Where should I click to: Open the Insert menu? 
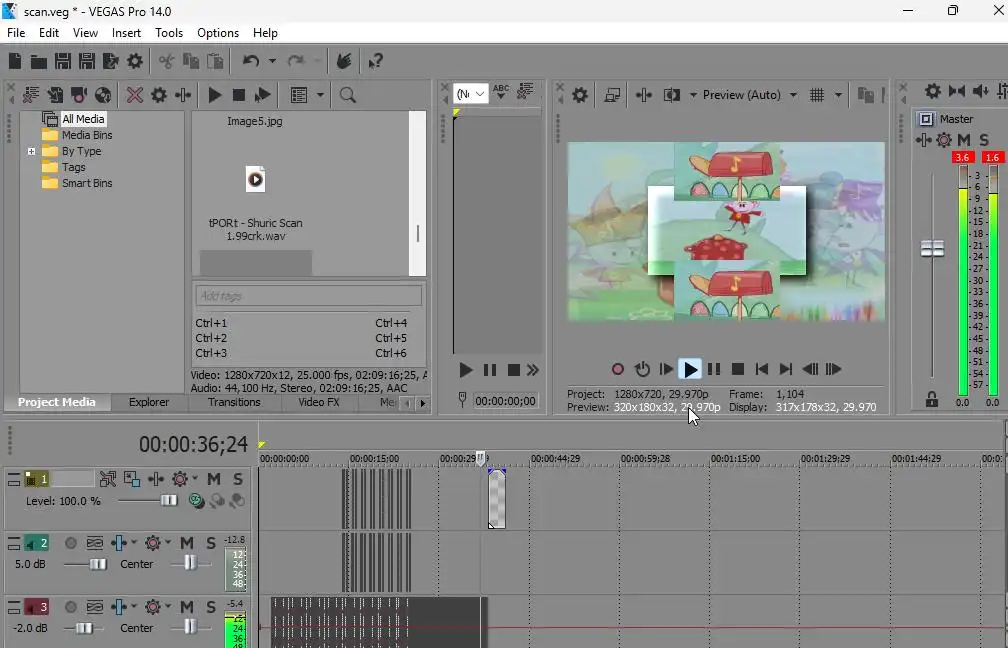(126, 33)
